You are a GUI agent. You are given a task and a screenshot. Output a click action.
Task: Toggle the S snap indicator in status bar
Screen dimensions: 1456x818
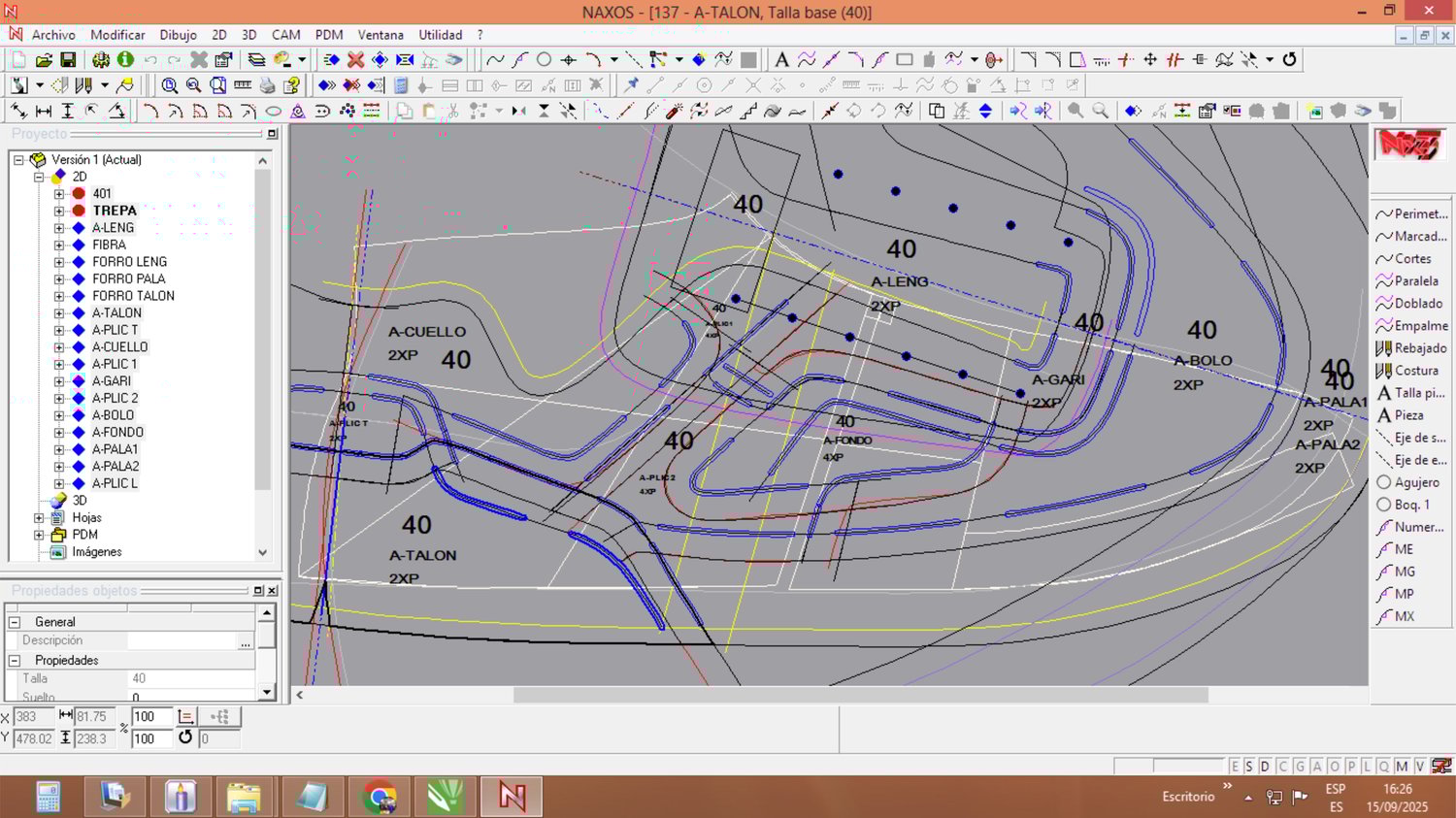[1249, 767]
